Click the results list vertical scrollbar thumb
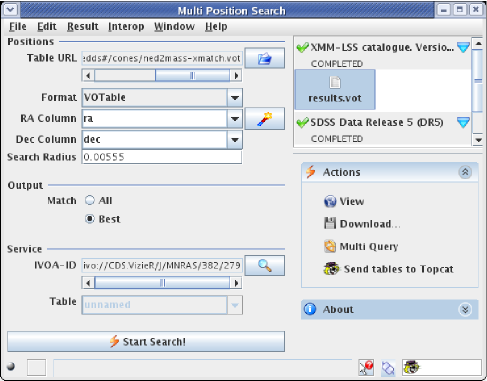This screenshot has height=381, width=487. tap(478, 81)
